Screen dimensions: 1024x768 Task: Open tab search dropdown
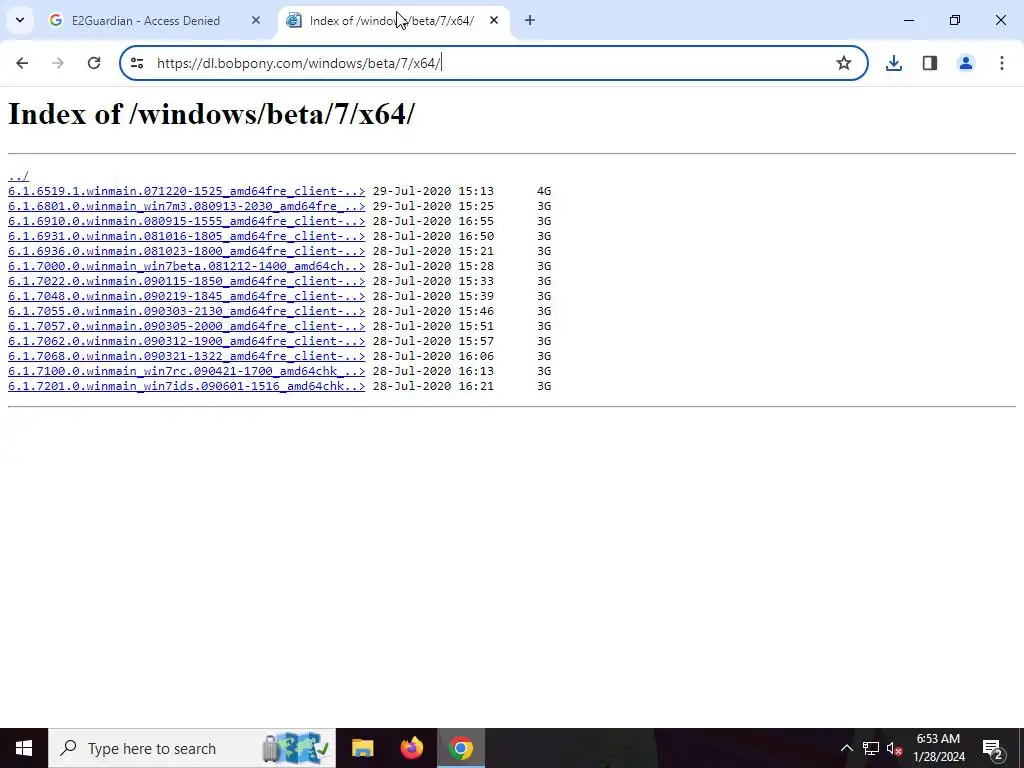(20, 20)
